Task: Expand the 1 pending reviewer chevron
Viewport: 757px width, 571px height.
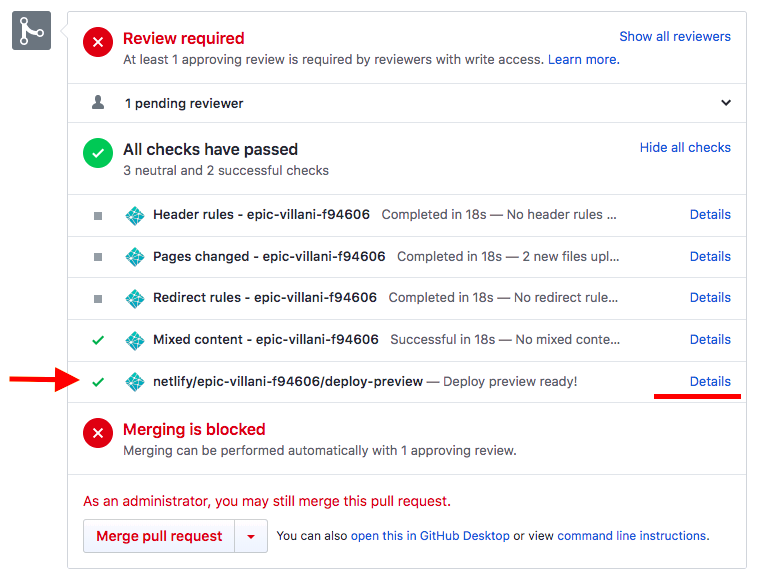Action: pos(726,103)
